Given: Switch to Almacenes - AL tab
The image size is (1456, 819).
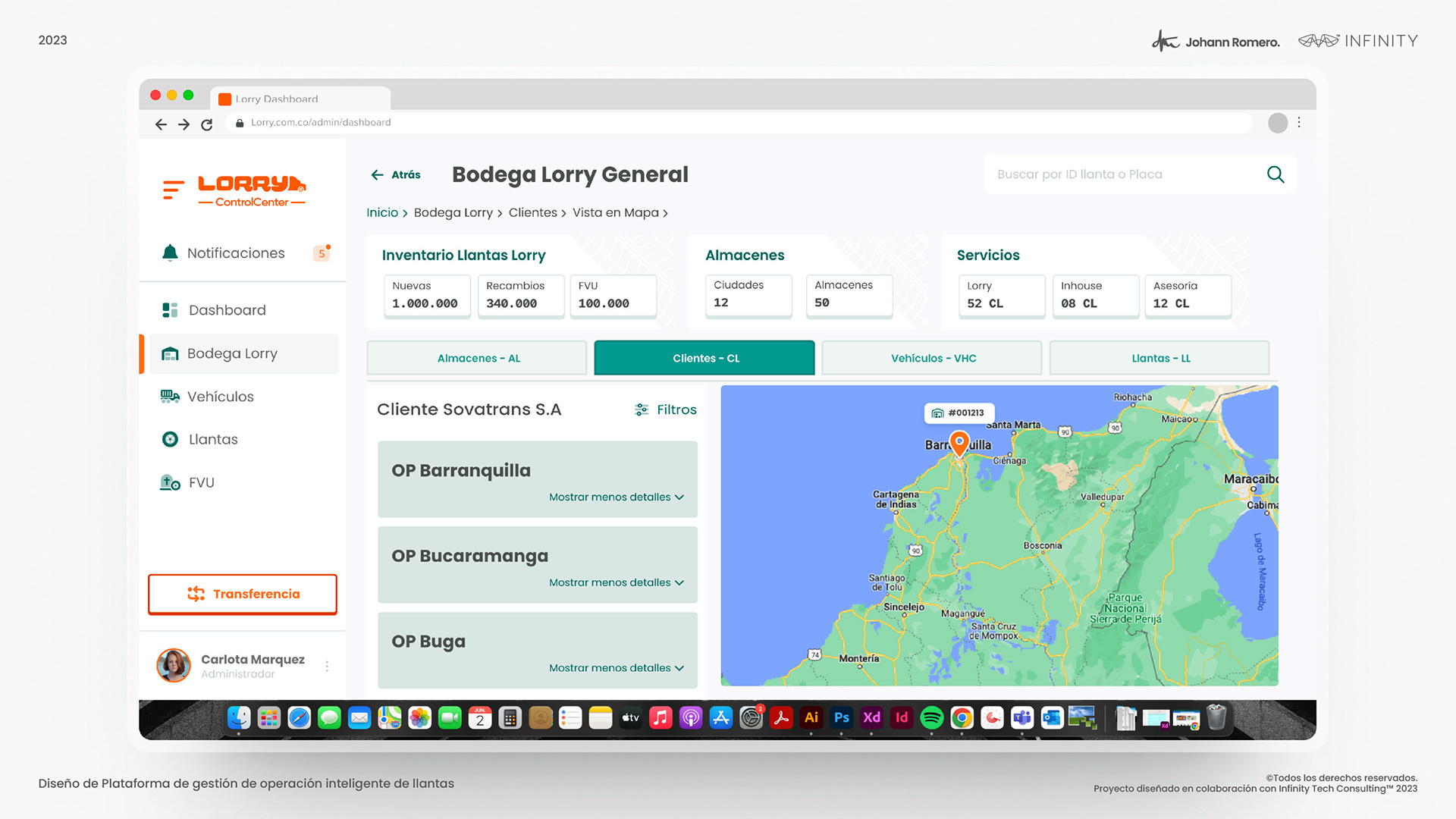Looking at the screenshot, I should click(477, 358).
